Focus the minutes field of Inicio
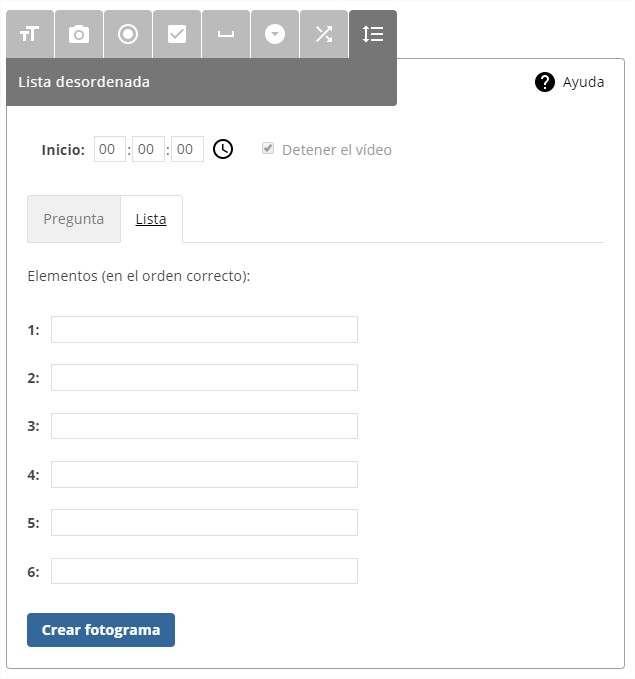The width and height of the screenshot is (635, 679). pos(148,150)
